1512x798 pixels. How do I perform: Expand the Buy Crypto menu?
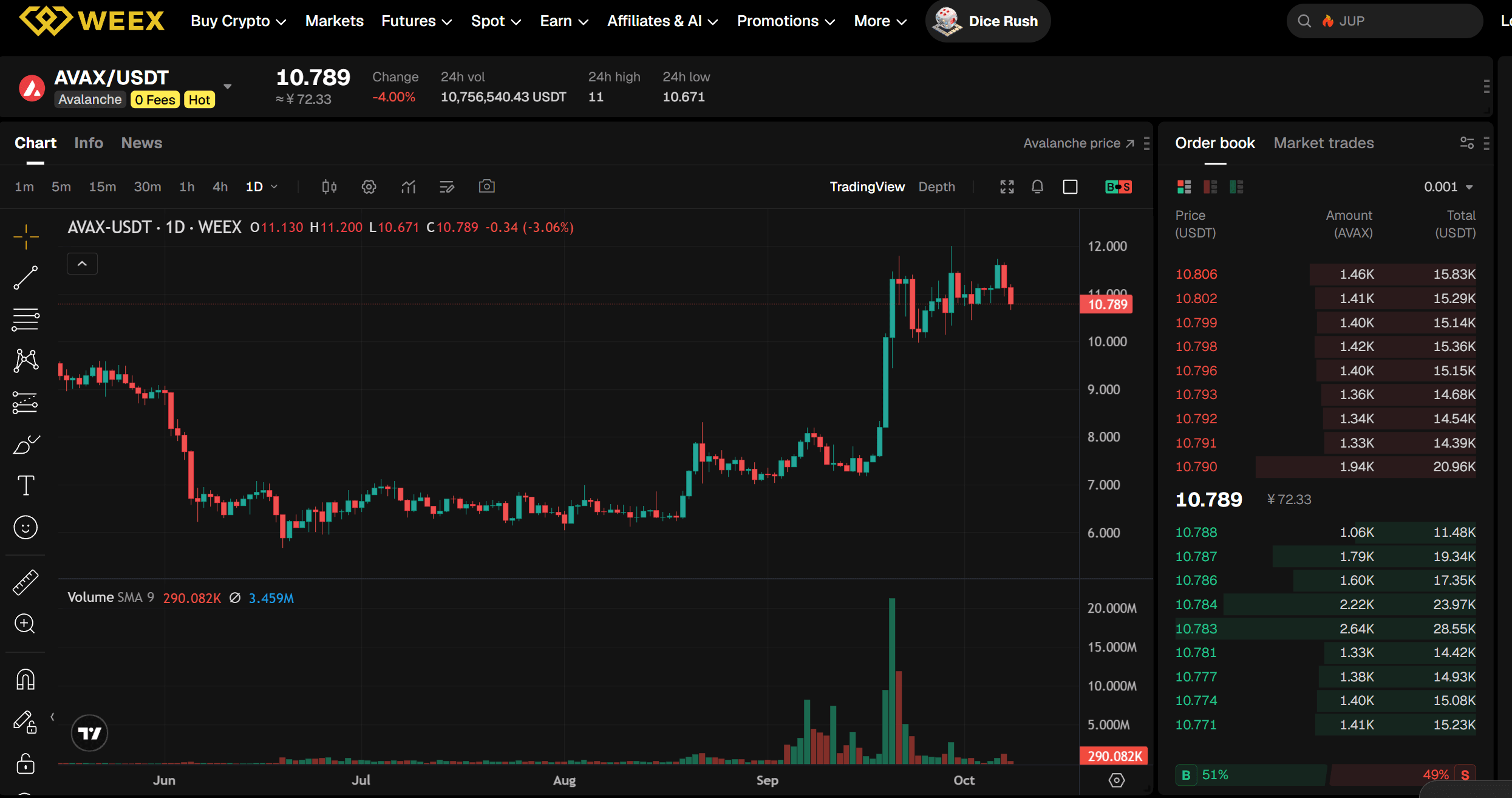238,21
